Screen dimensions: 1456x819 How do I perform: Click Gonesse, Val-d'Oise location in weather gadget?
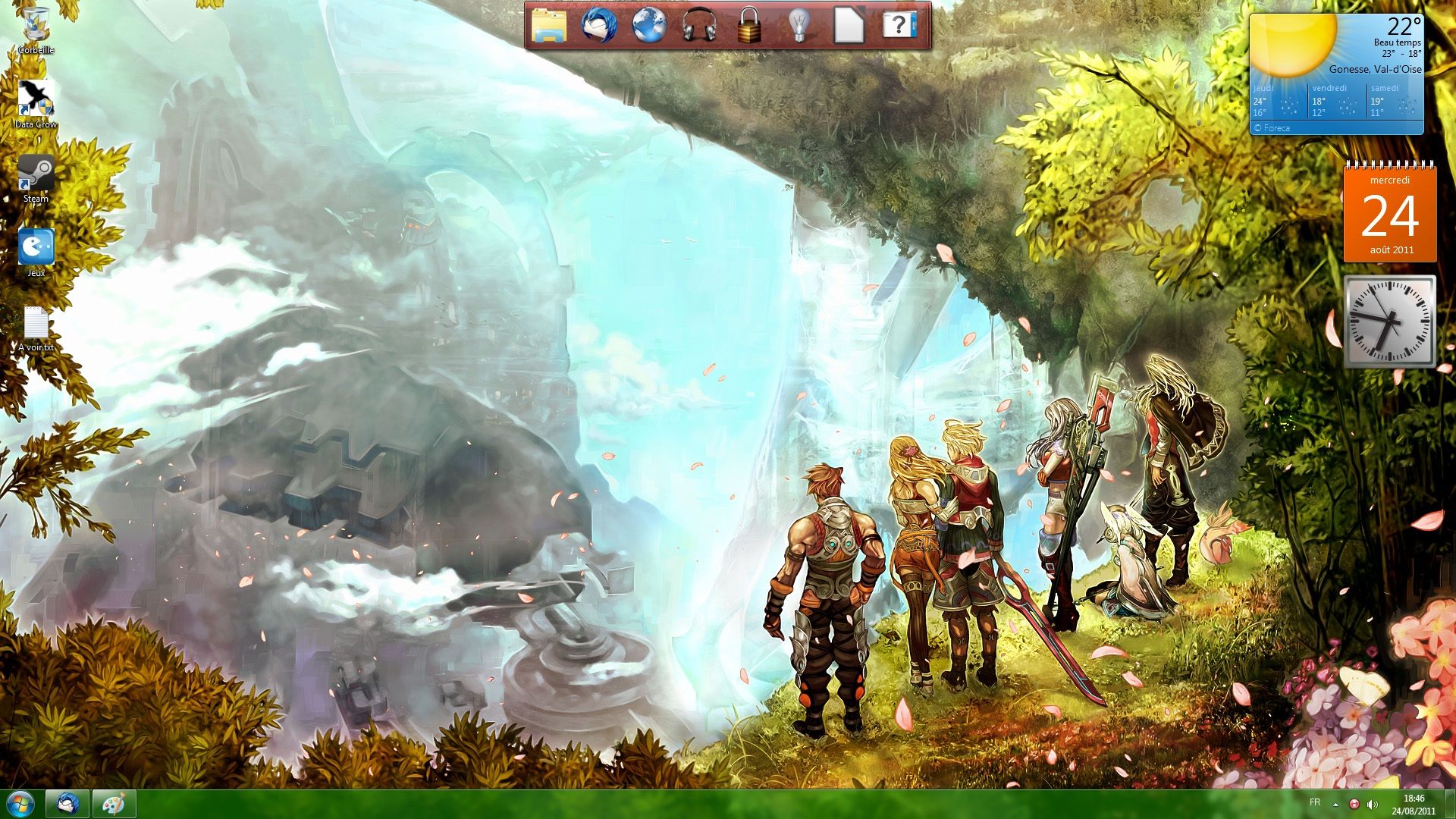click(1375, 69)
